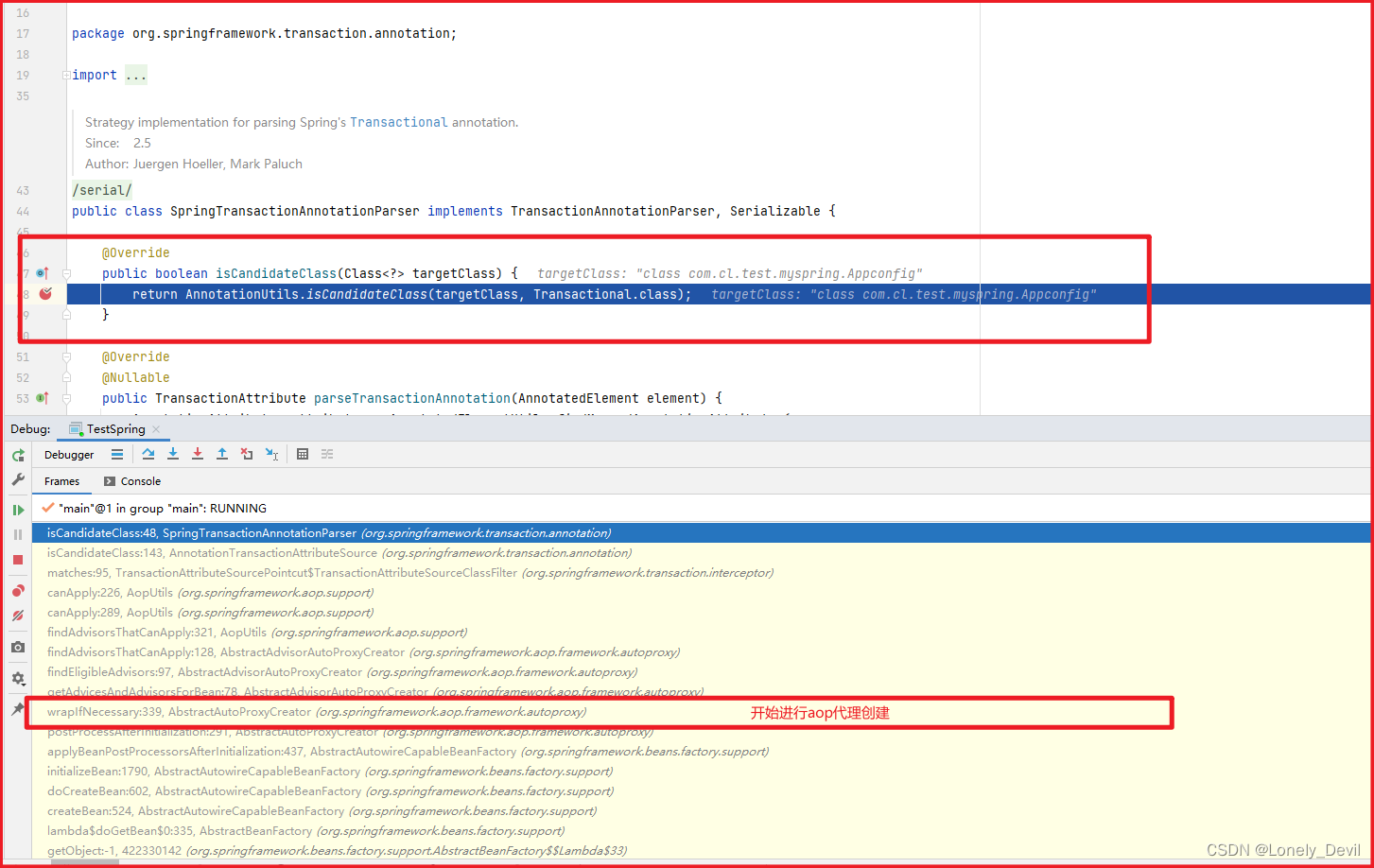Select frame isCandidateClass:143, AnnotationTransactionAttributeSource
The width and height of the screenshot is (1374, 868).
701,553
